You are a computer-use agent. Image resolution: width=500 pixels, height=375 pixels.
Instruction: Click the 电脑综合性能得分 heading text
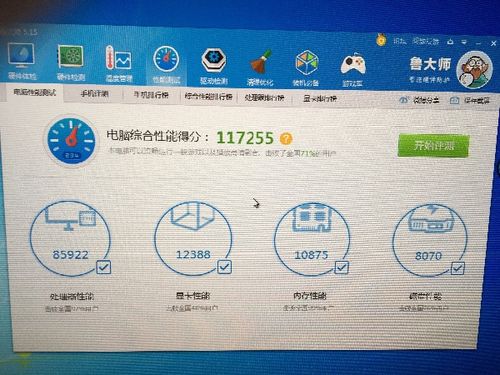[158, 136]
